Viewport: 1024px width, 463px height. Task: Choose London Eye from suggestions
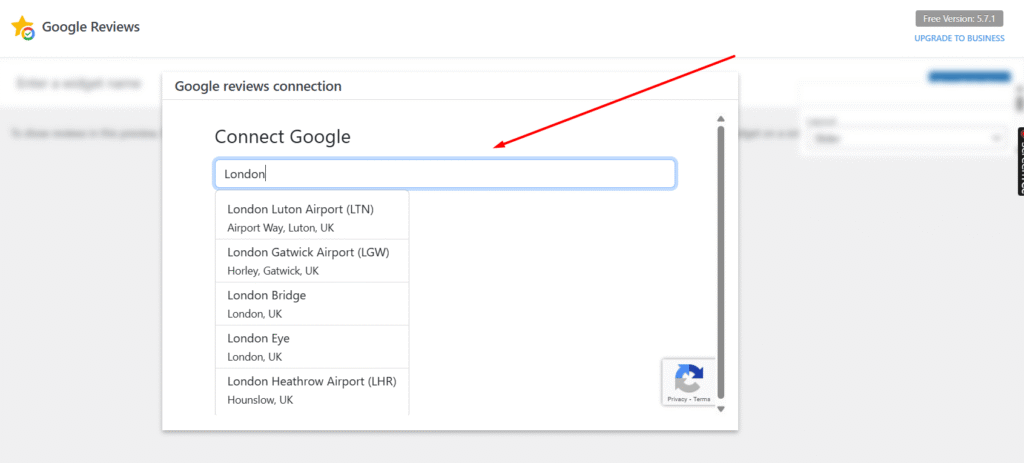coord(312,347)
